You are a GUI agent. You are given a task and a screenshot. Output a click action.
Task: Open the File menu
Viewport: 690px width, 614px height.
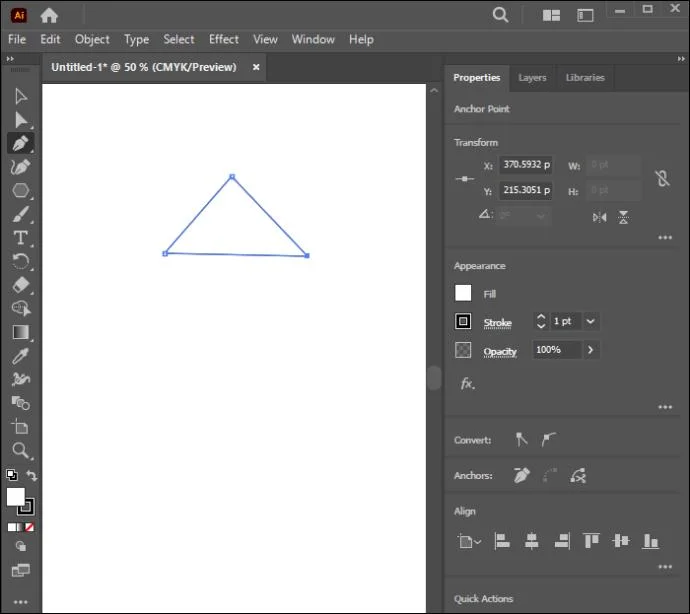[17, 39]
